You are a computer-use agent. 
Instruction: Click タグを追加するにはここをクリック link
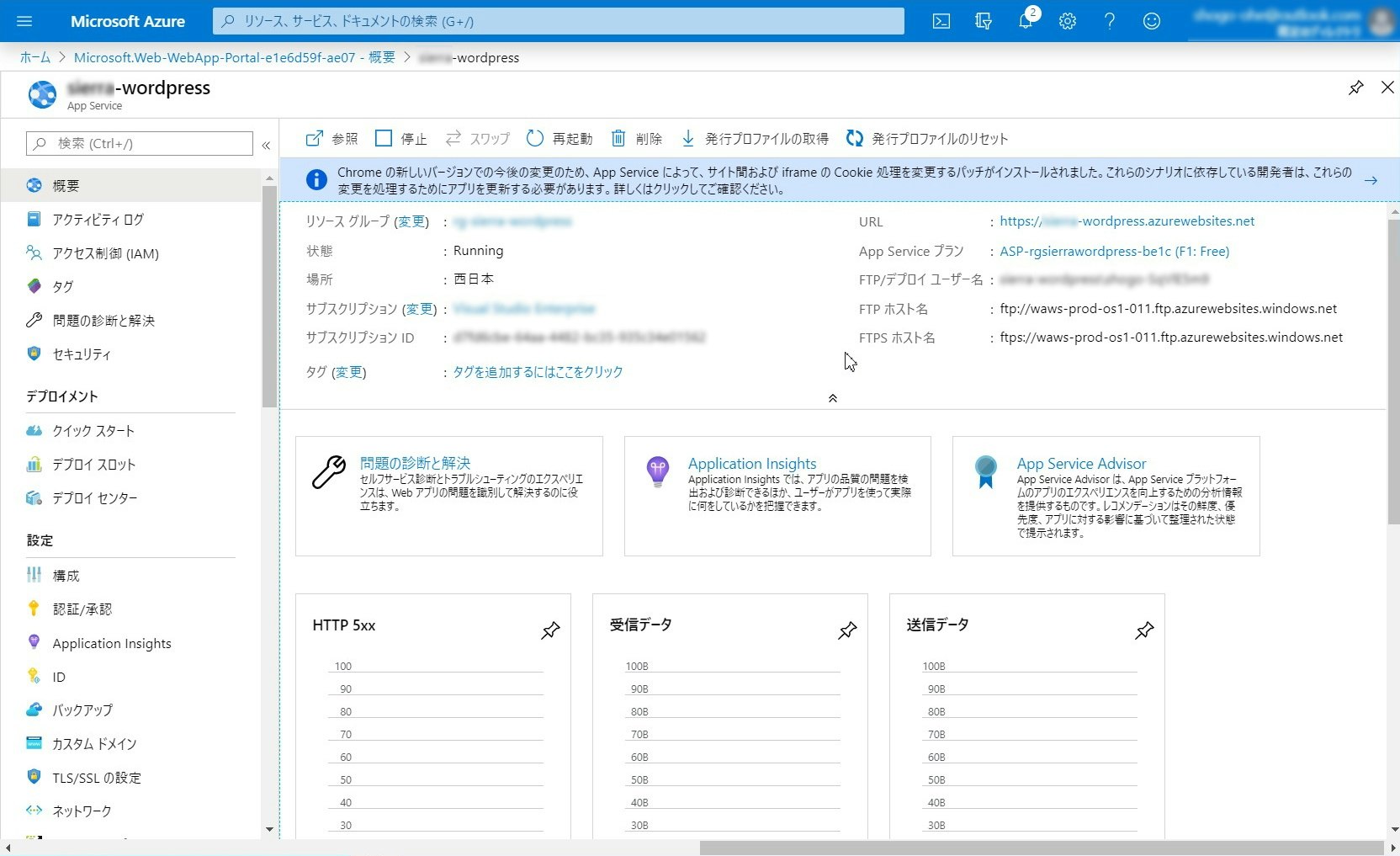click(536, 371)
